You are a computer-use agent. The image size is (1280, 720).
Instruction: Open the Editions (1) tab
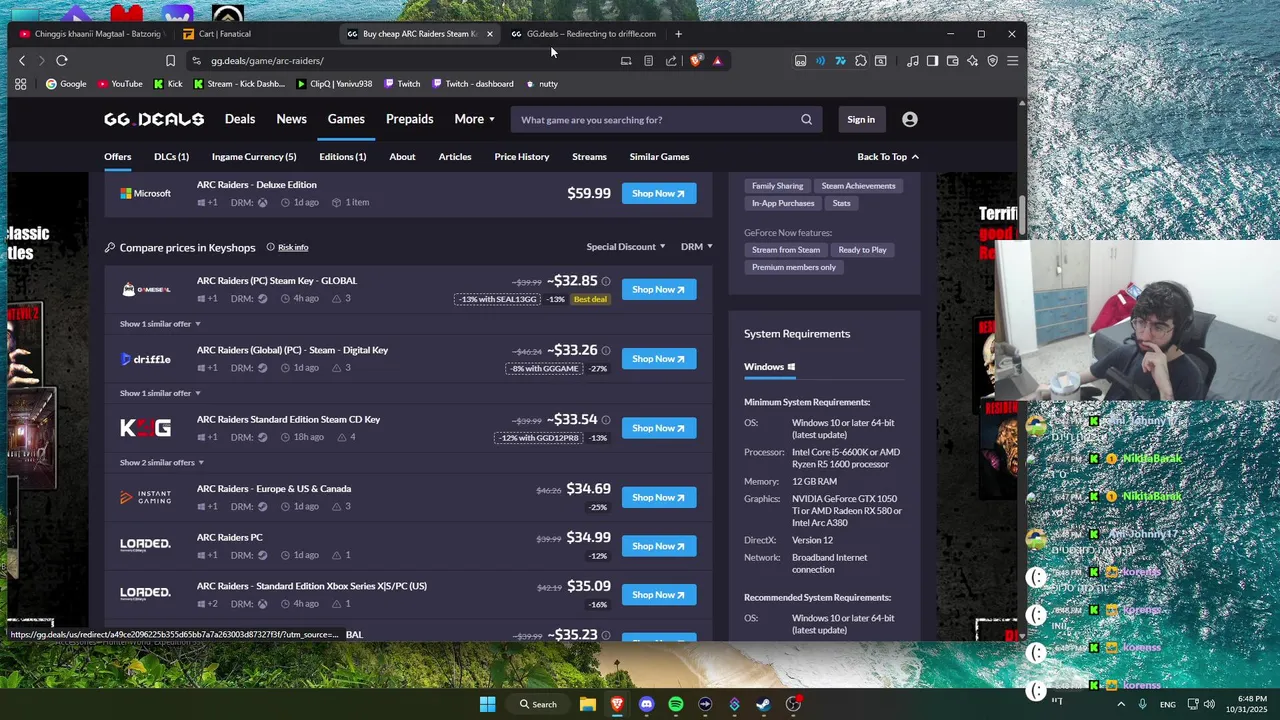click(x=343, y=157)
